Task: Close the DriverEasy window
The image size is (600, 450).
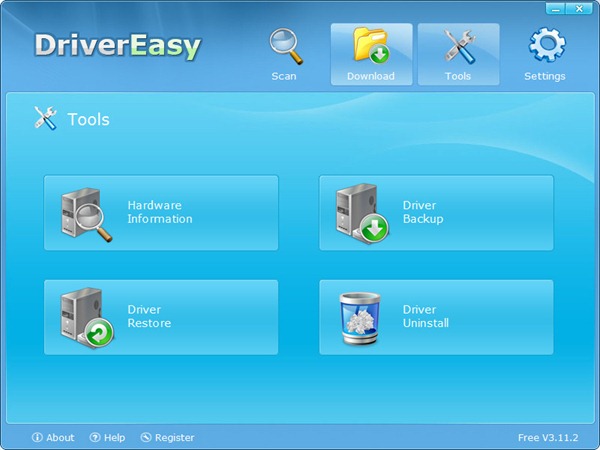Action: pos(579,8)
